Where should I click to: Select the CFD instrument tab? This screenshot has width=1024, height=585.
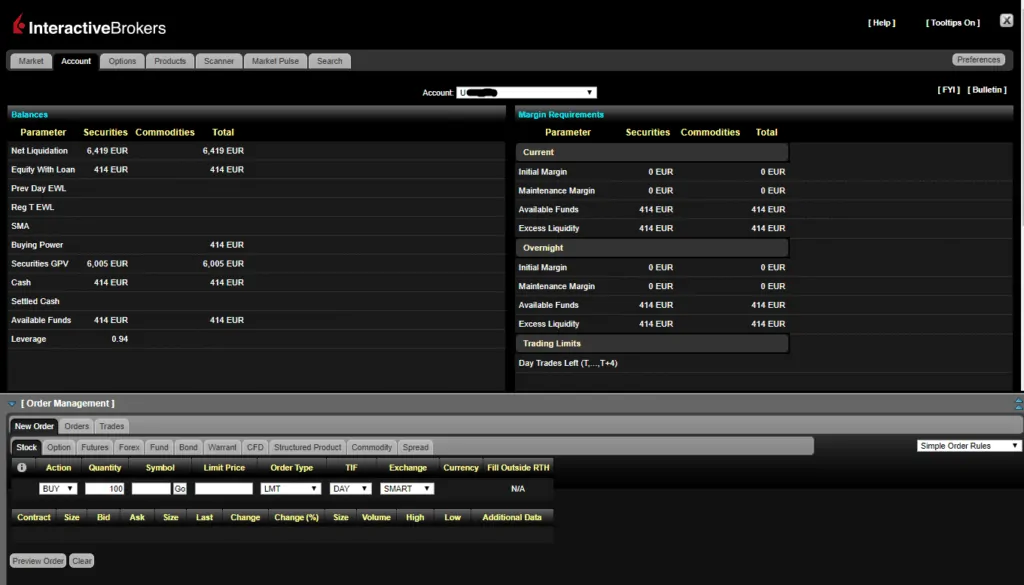[255, 447]
